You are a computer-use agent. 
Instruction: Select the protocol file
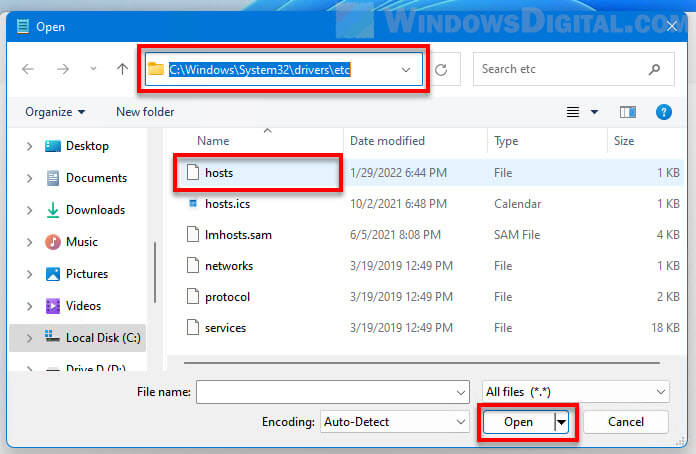[x=227, y=297]
